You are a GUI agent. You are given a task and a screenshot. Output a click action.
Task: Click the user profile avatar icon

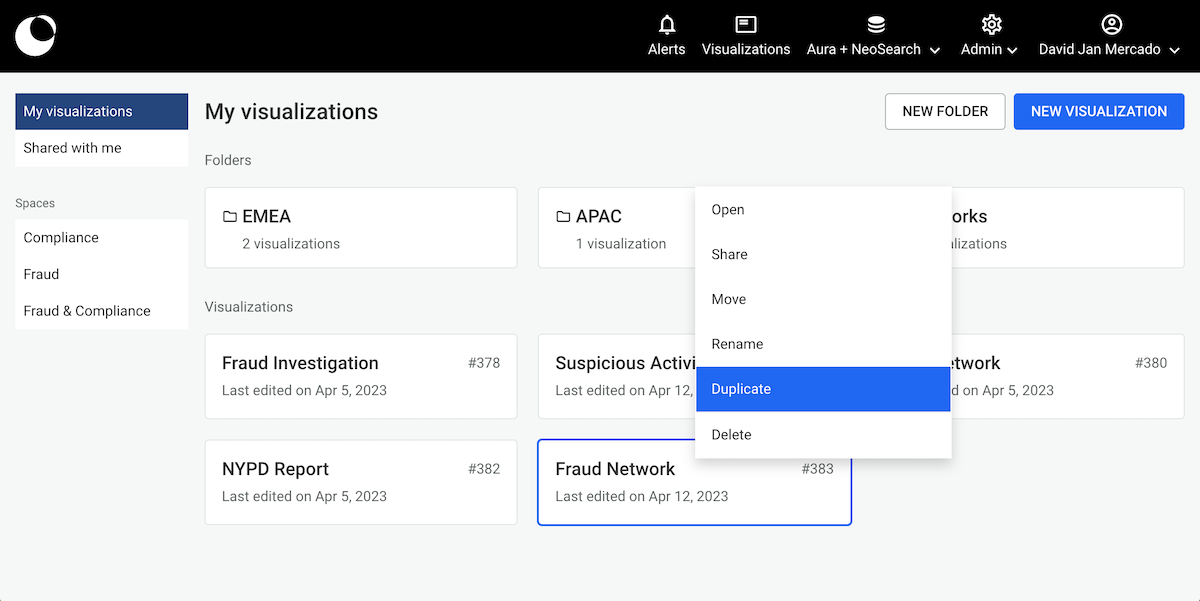click(x=1111, y=25)
